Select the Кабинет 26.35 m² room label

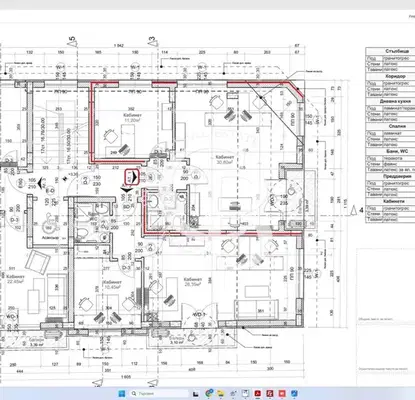coord(192,282)
